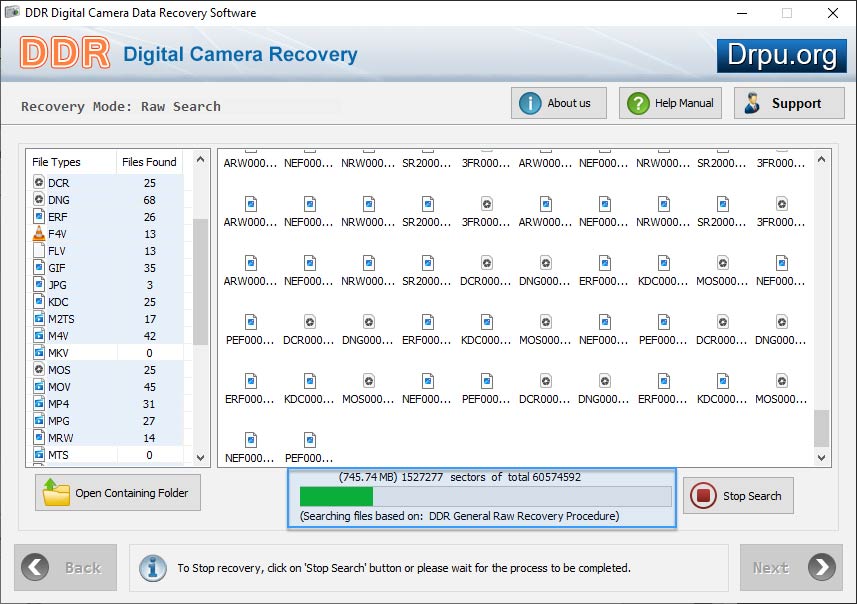Click the MTS file type icon

39,454
